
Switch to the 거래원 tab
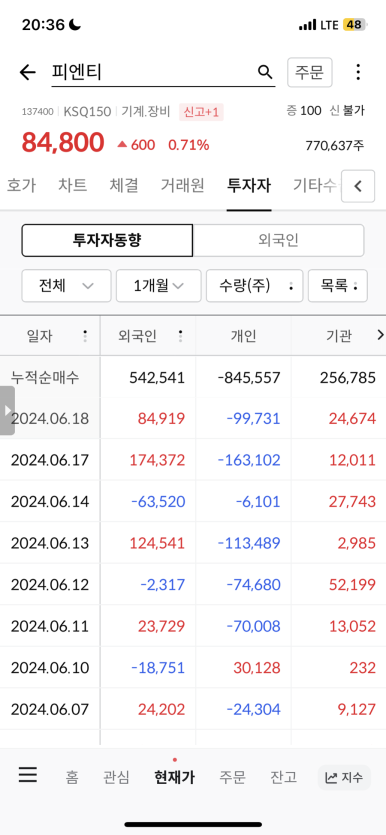point(183,185)
